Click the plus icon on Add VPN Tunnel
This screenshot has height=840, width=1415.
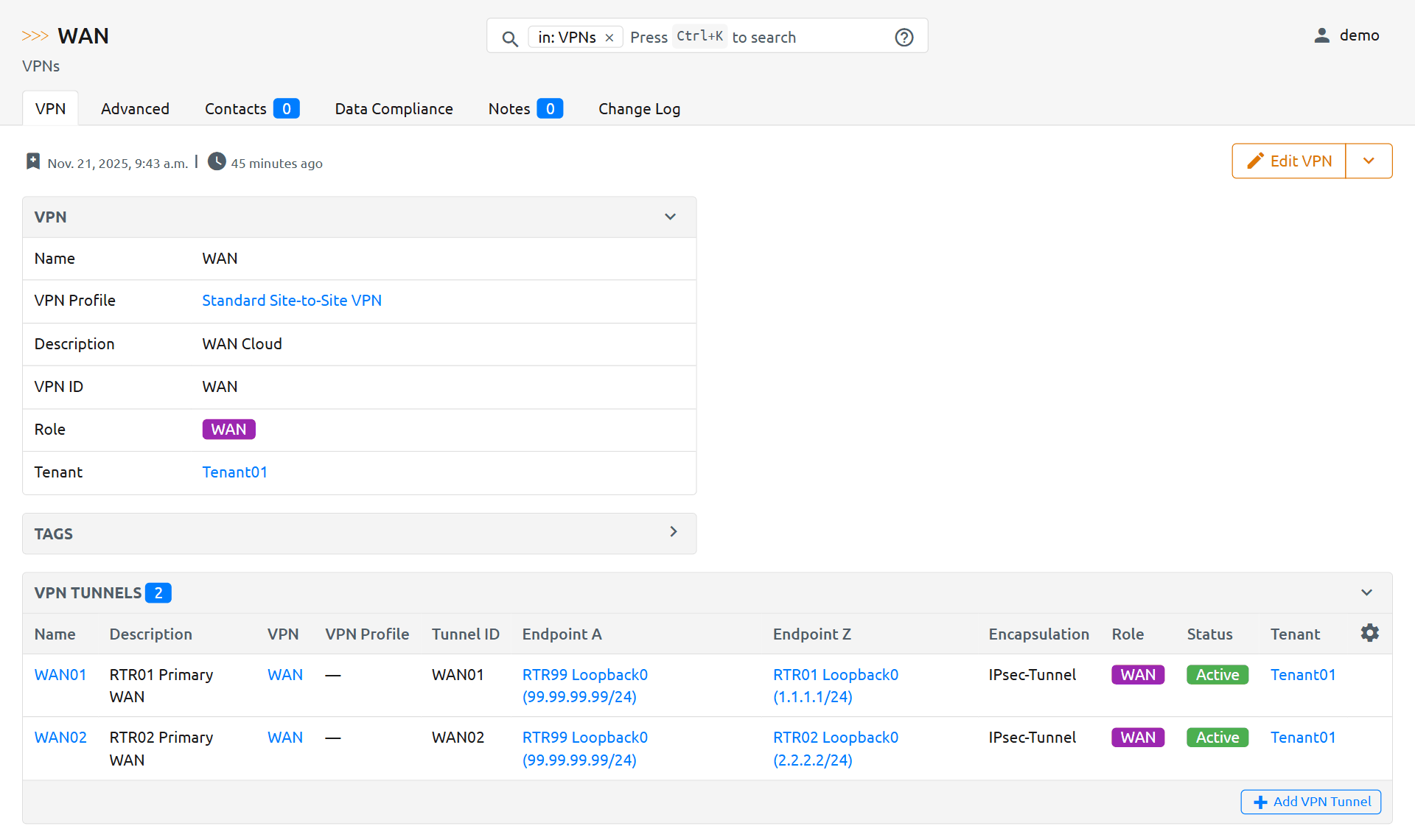1259,802
